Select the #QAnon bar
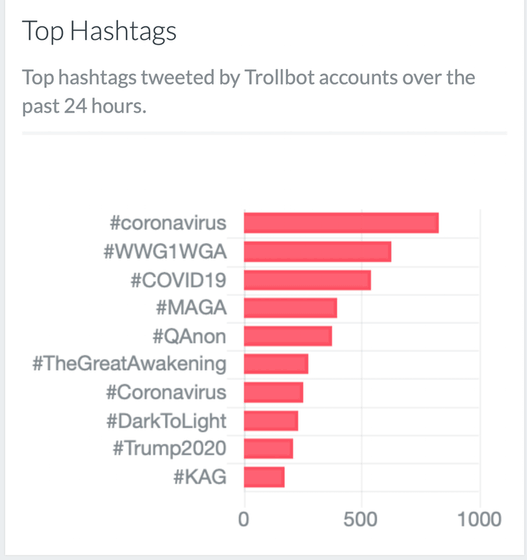527x560 pixels. [x=288, y=336]
